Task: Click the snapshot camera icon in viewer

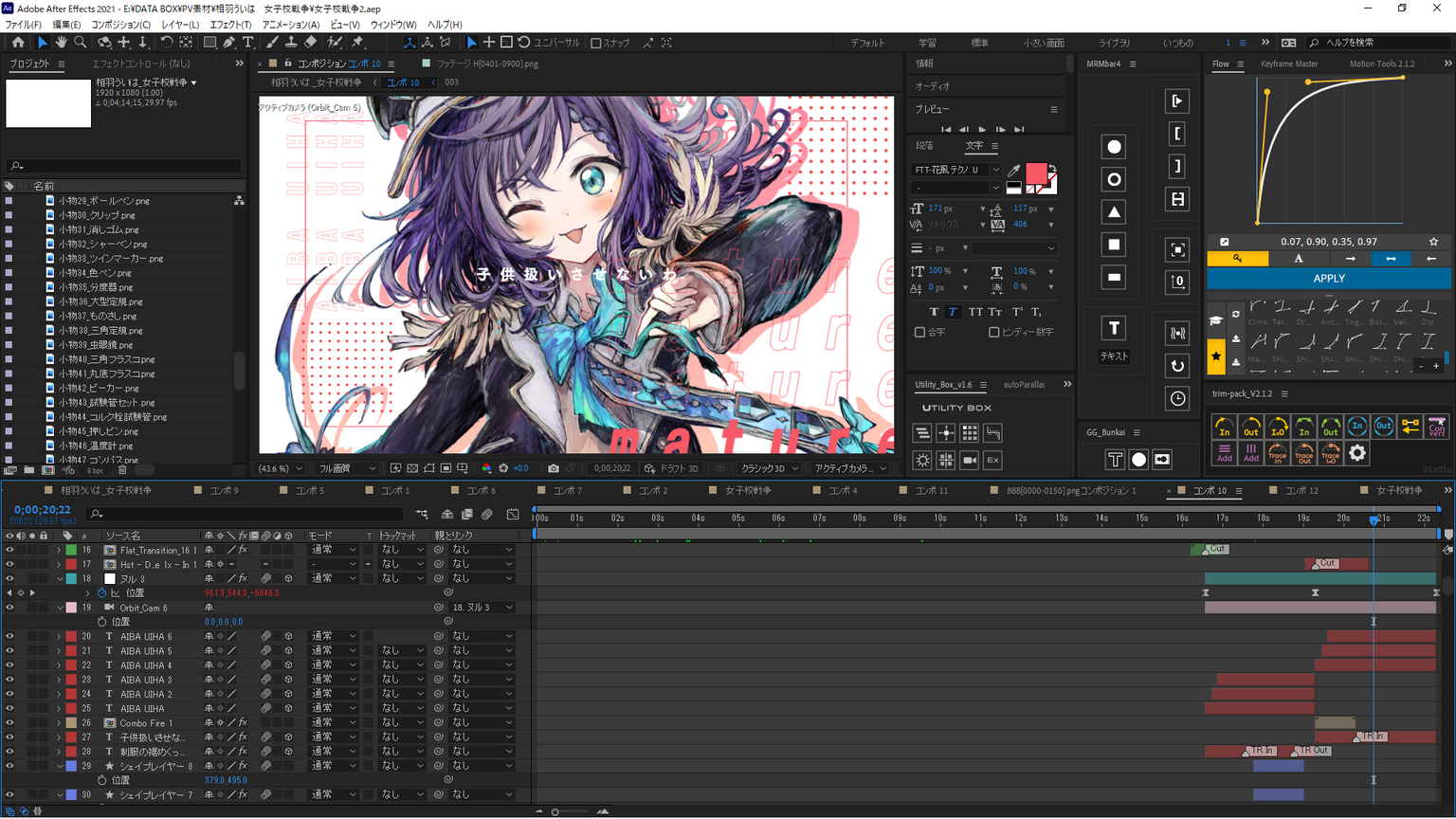Action: 554,468
